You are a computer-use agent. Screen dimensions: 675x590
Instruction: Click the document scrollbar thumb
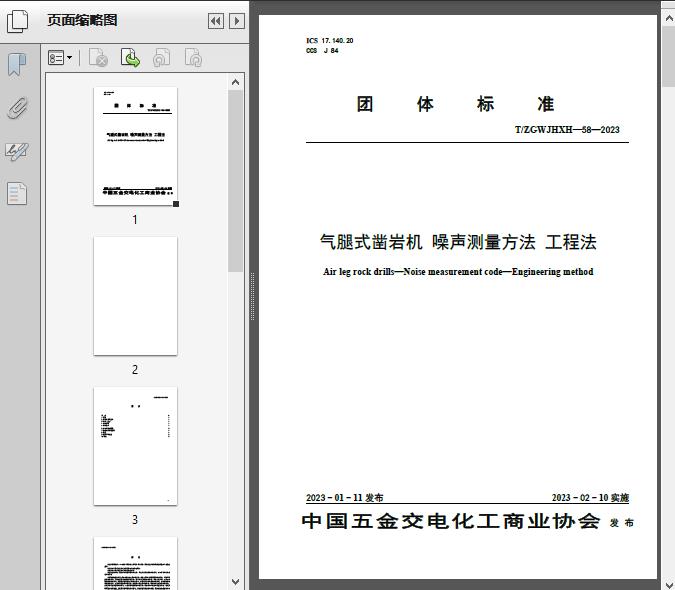(669, 57)
